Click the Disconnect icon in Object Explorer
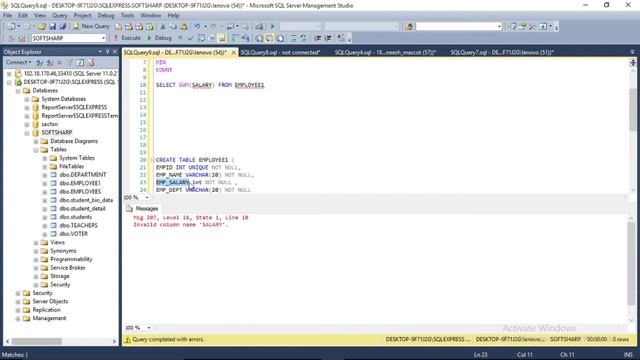 49,62
